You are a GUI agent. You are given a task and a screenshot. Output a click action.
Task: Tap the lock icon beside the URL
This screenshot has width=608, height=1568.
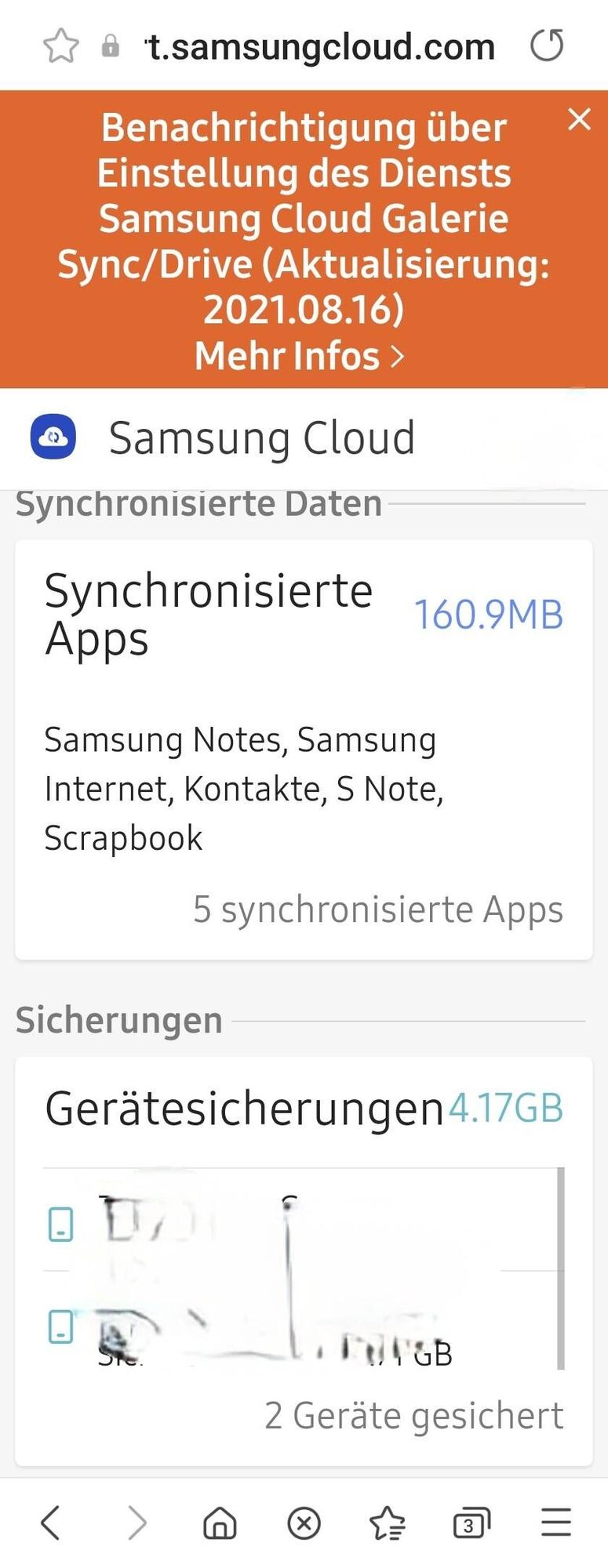pos(111,46)
